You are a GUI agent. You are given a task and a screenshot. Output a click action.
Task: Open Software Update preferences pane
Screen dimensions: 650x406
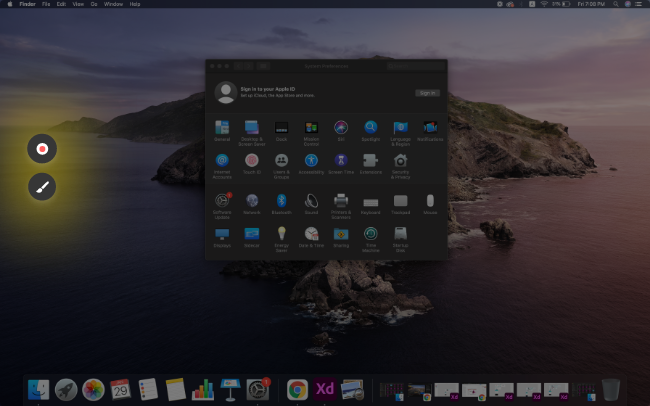pos(222,206)
